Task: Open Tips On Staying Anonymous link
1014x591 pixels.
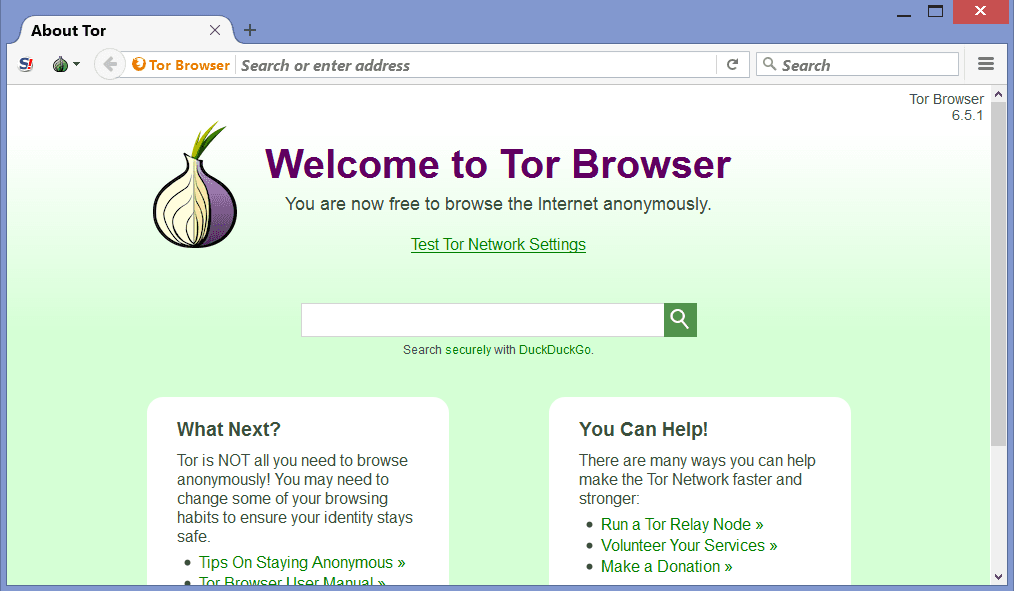Action: [x=302, y=563]
